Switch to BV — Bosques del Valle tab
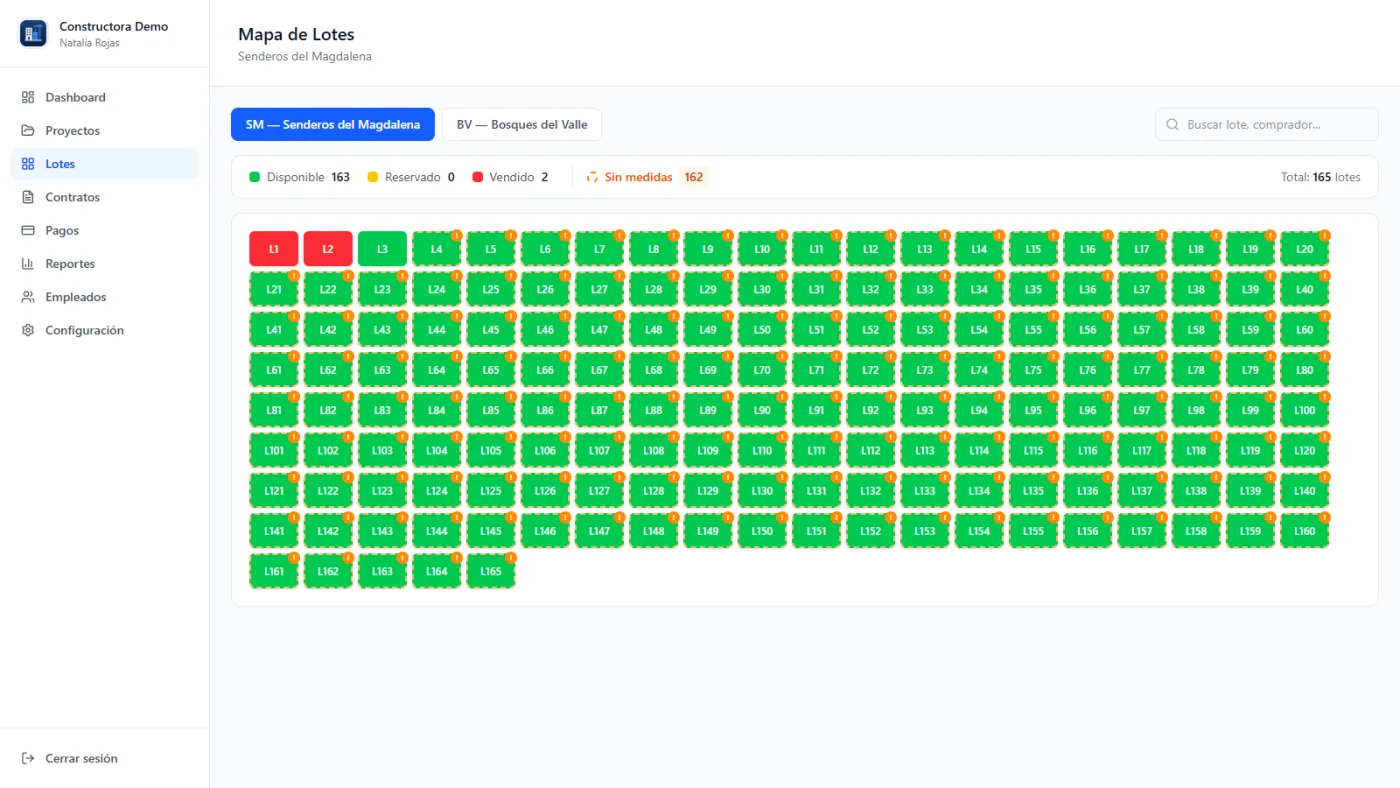Screen dimensions: 1400x788 522,125
